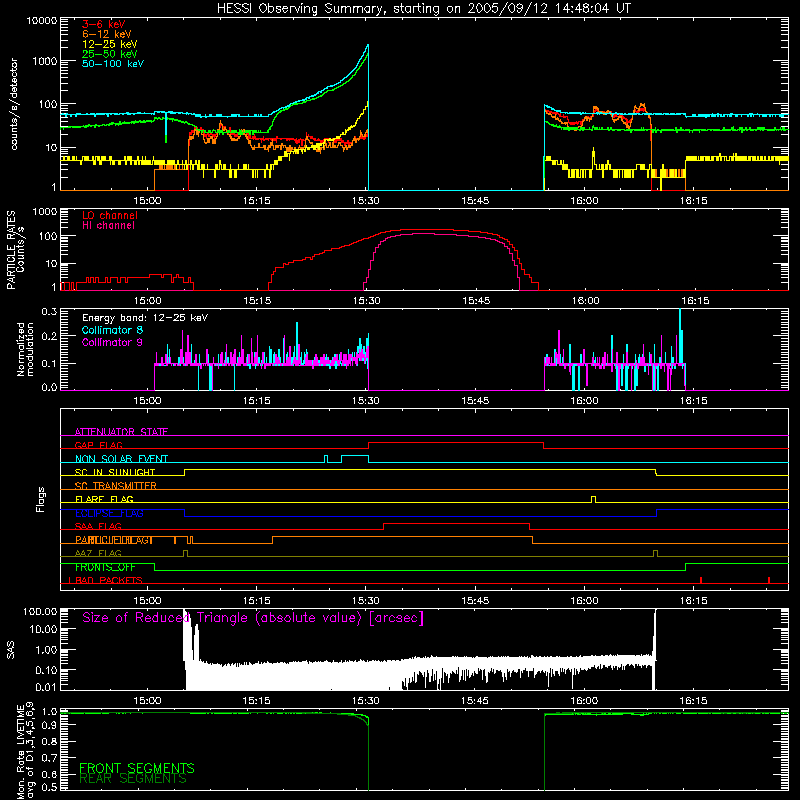
Task: Click the 'Size of Reduced Triangle' caption
Action: [253, 618]
